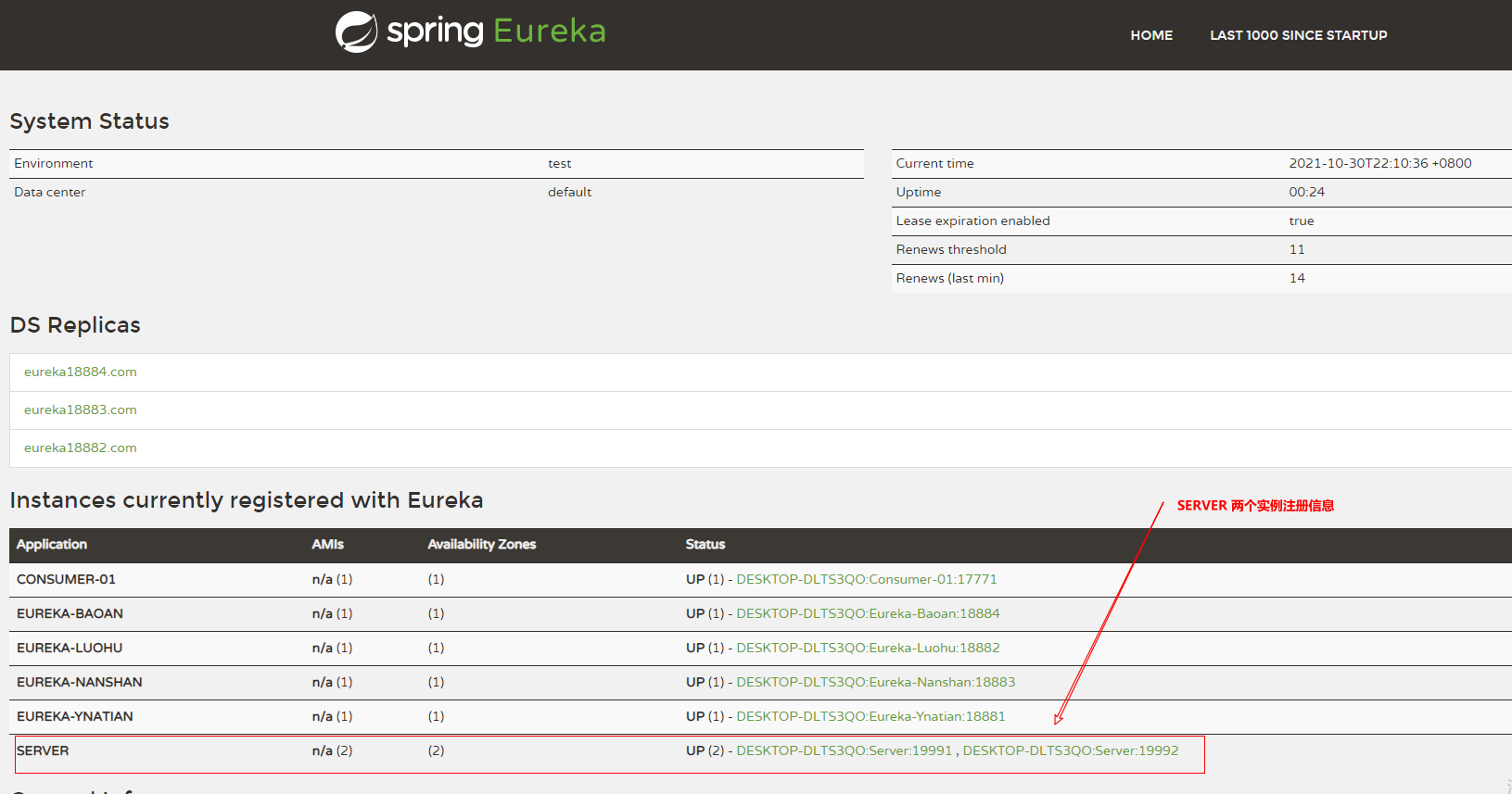Open the Eureka-Luohu:18882 instance link
The width and height of the screenshot is (1512, 794).
tap(868, 648)
